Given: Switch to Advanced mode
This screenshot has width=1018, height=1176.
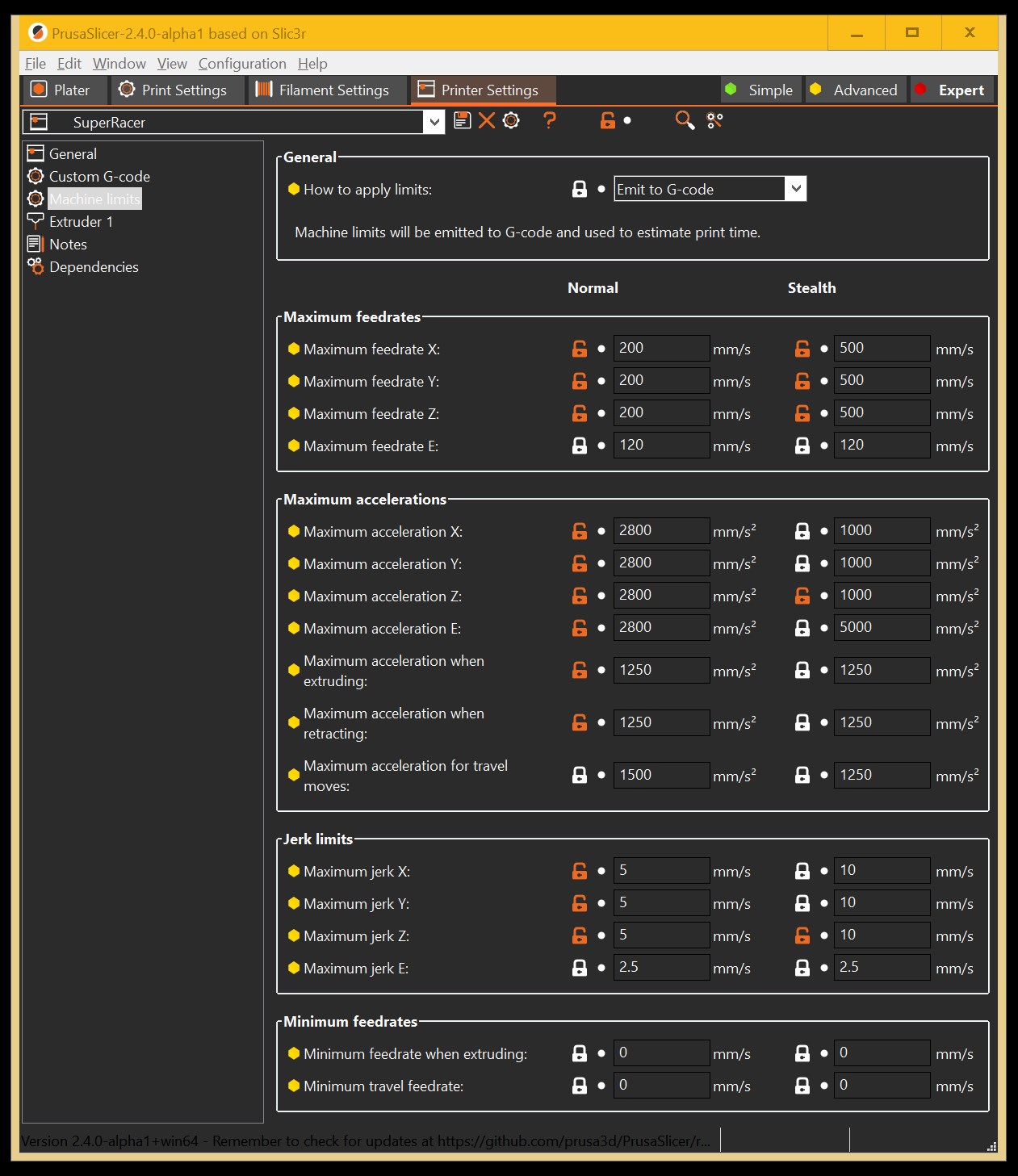Looking at the screenshot, I should pyautogui.click(x=855, y=90).
